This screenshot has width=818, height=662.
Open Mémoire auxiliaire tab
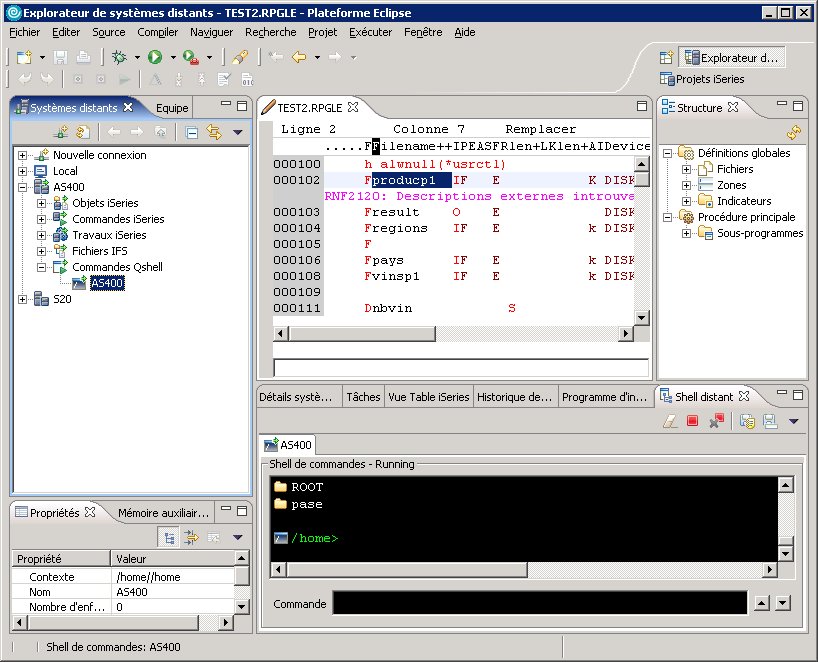pos(163,513)
